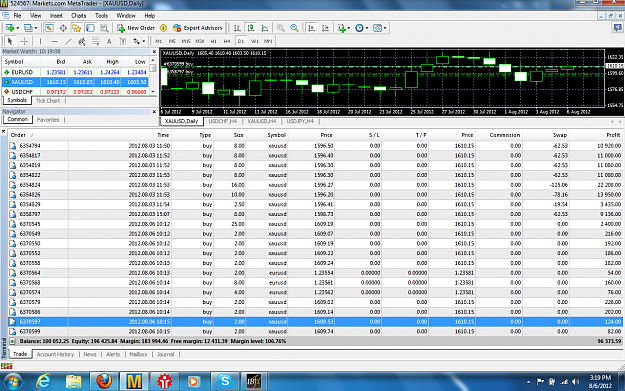Open the USDJPY,H4 chart tab

pos(300,121)
